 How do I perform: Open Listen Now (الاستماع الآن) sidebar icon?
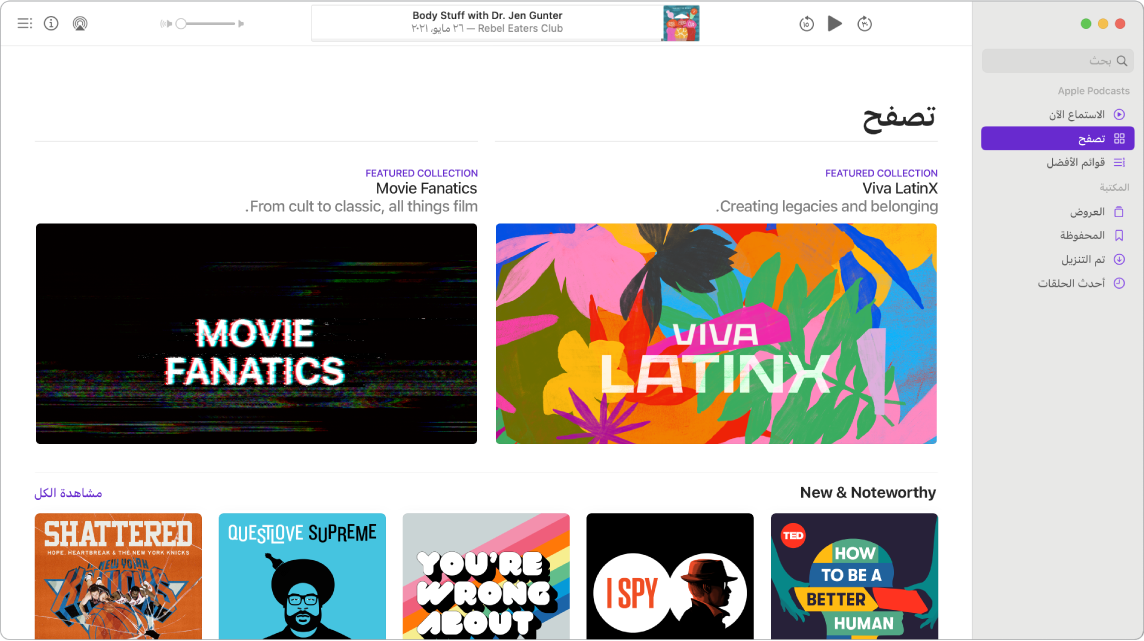coord(1121,113)
